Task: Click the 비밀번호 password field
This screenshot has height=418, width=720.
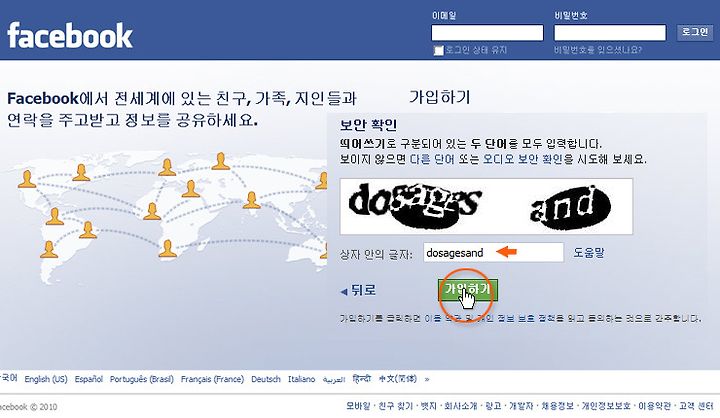Action: (x=610, y=33)
